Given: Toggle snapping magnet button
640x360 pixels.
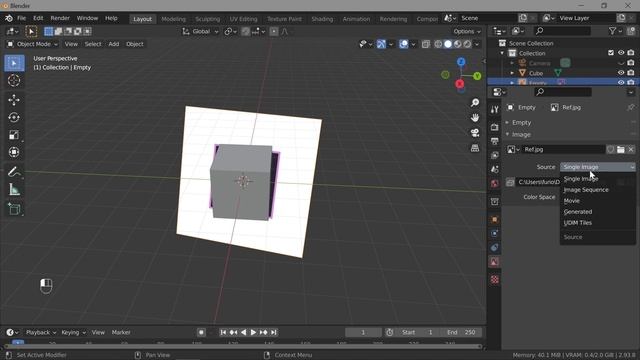Looking at the screenshot, I should tap(245, 31).
